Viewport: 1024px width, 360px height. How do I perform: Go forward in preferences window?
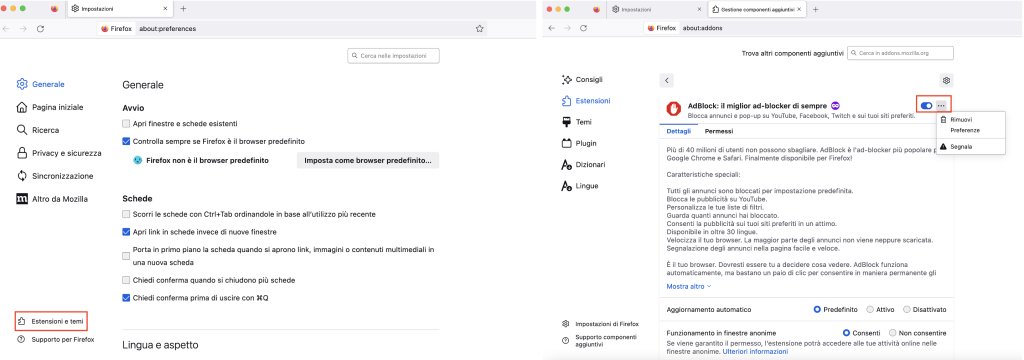point(24,29)
